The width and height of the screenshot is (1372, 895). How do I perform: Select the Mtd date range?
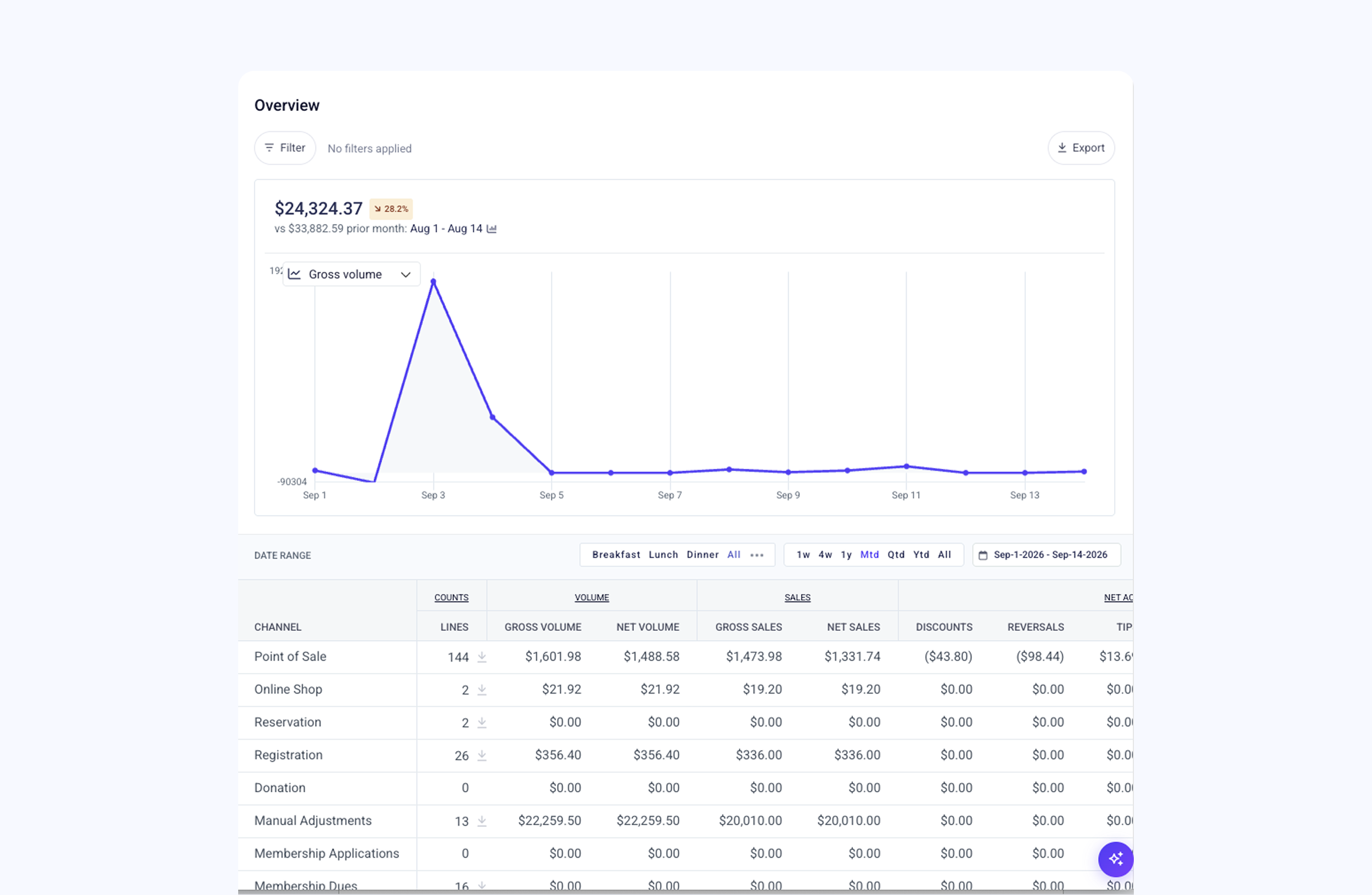(x=869, y=555)
